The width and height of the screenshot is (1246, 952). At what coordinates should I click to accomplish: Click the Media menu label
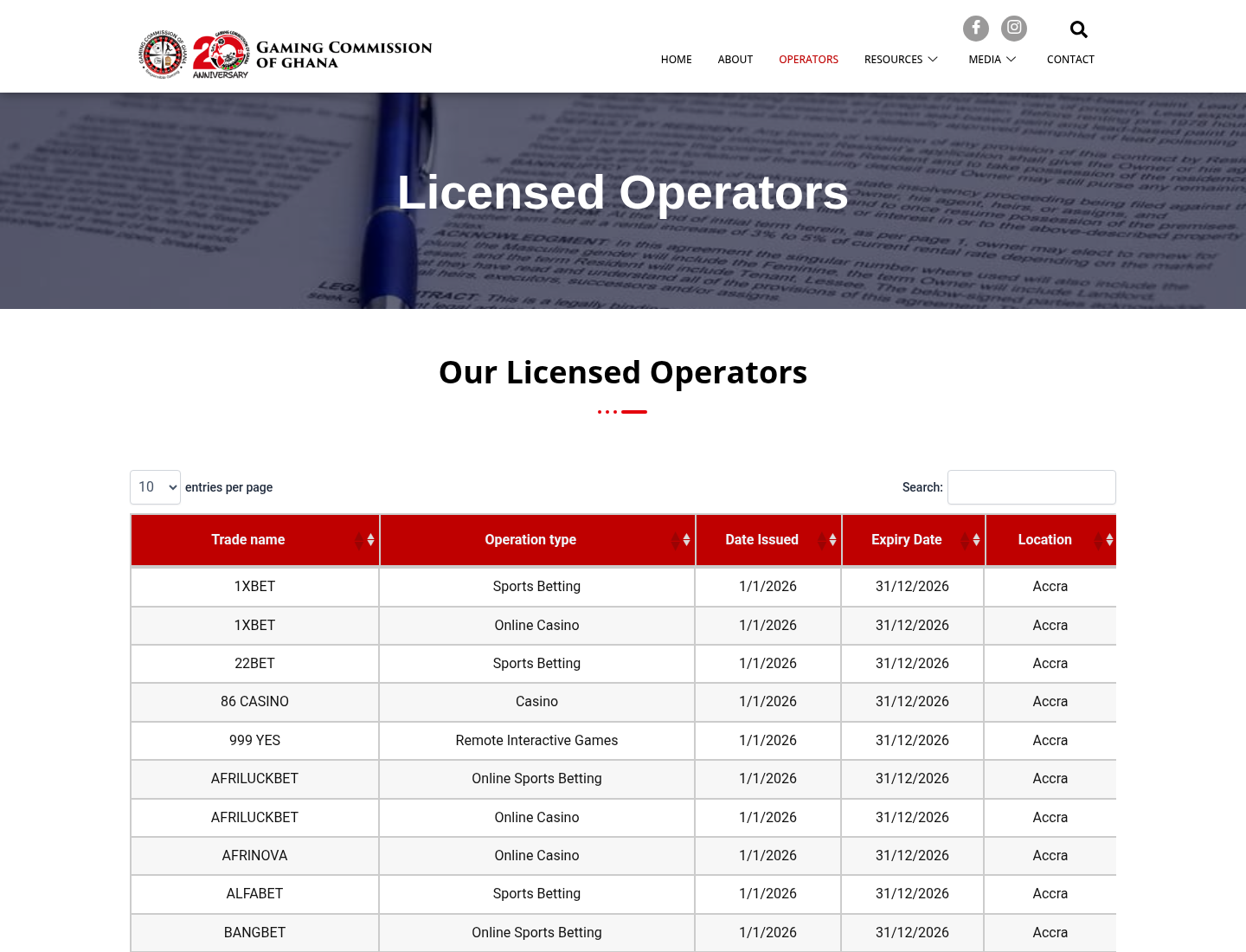point(984,60)
